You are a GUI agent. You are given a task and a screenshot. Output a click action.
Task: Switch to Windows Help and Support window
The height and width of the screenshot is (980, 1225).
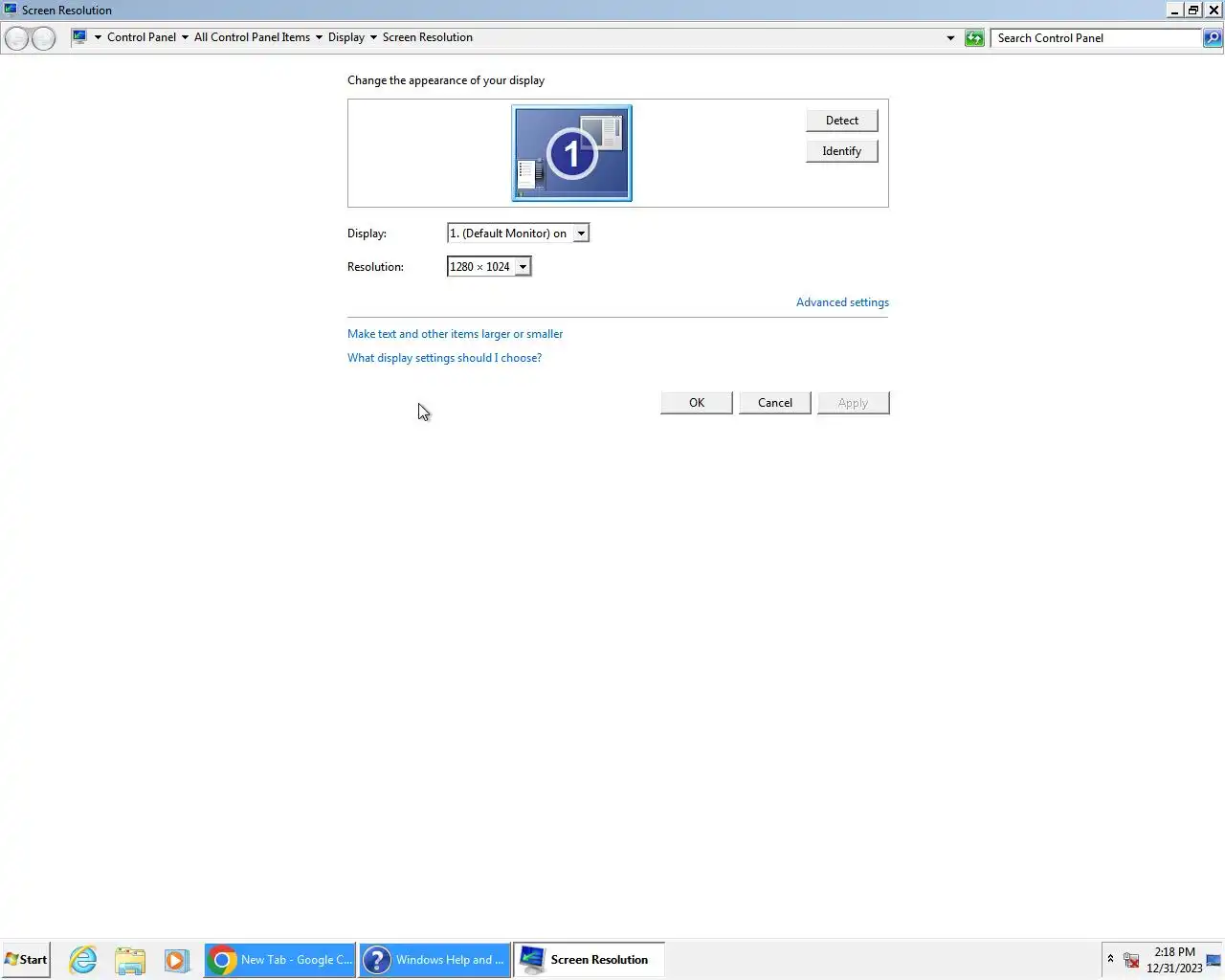[x=434, y=960]
